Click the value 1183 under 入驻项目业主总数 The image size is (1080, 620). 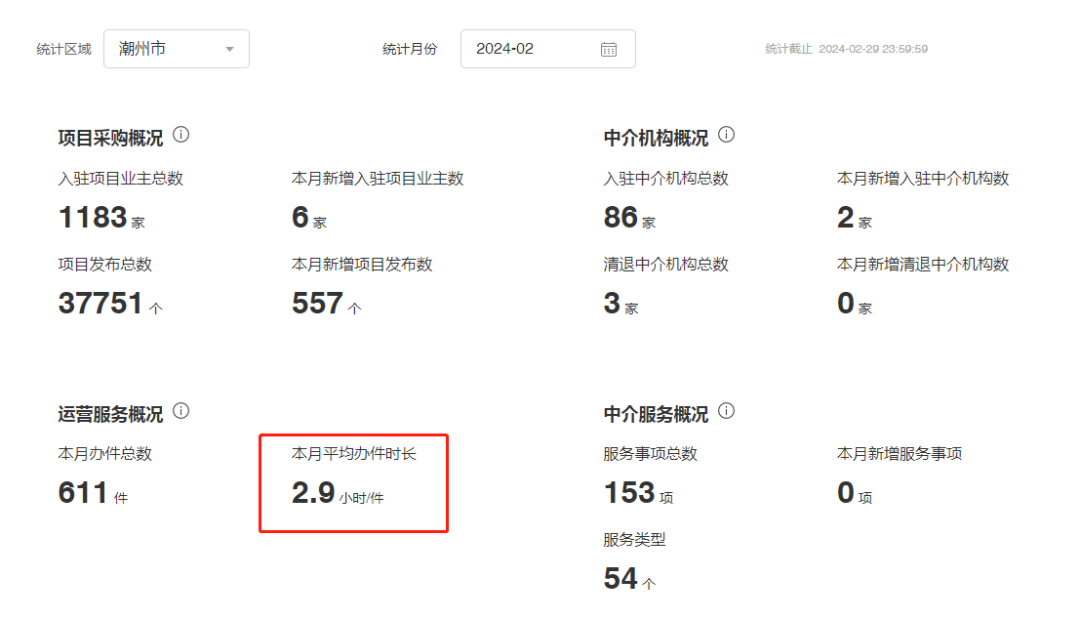[x=93, y=217]
